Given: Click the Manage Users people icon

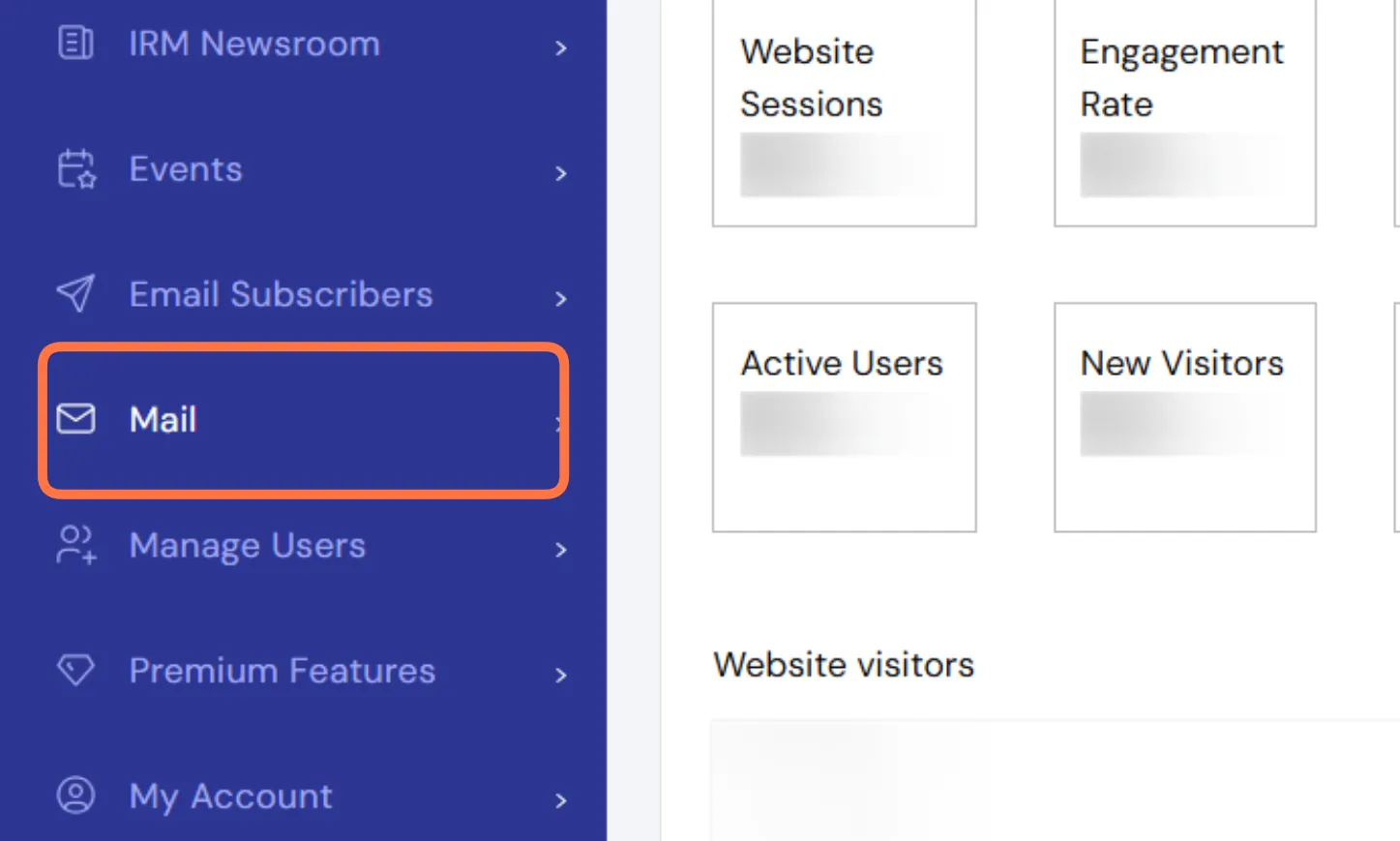Looking at the screenshot, I should [76, 545].
